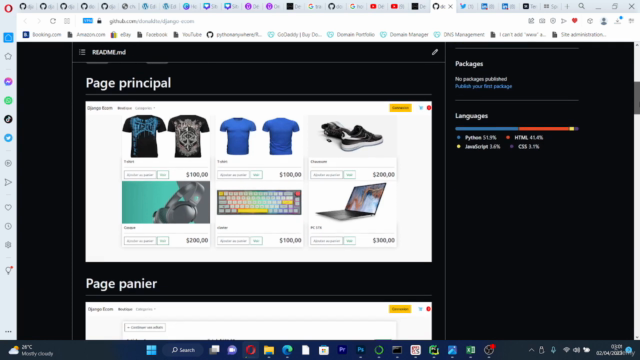Image resolution: width=640 pixels, height=360 pixels.
Task: Take a snapshot with camera icon
Action: [542, 21]
